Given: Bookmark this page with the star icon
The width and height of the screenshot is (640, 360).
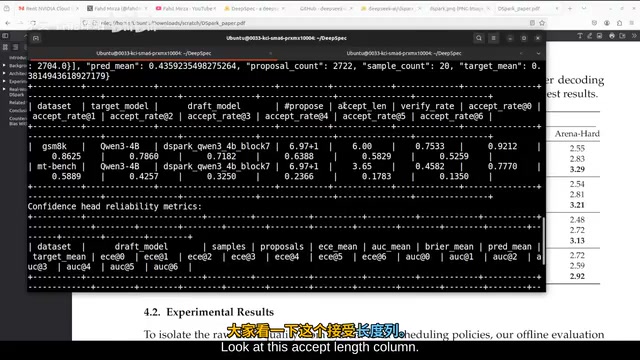Looking at the screenshot, I should tap(542, 23).
